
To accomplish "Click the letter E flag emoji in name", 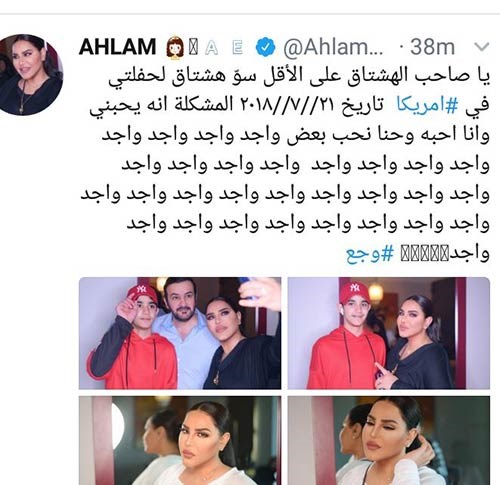I will point(238,48).
